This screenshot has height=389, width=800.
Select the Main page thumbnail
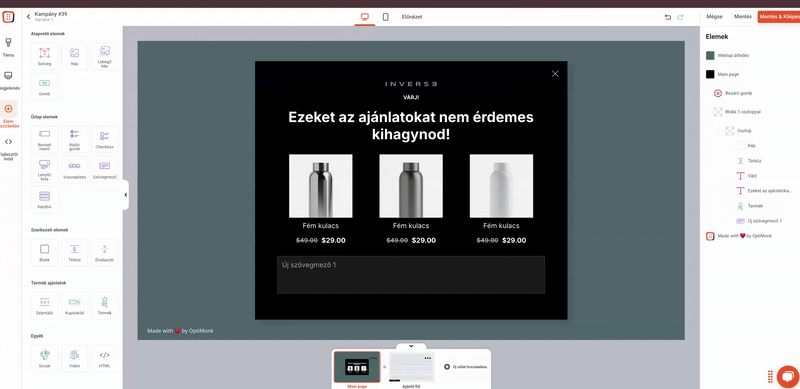tap(357, 367)
